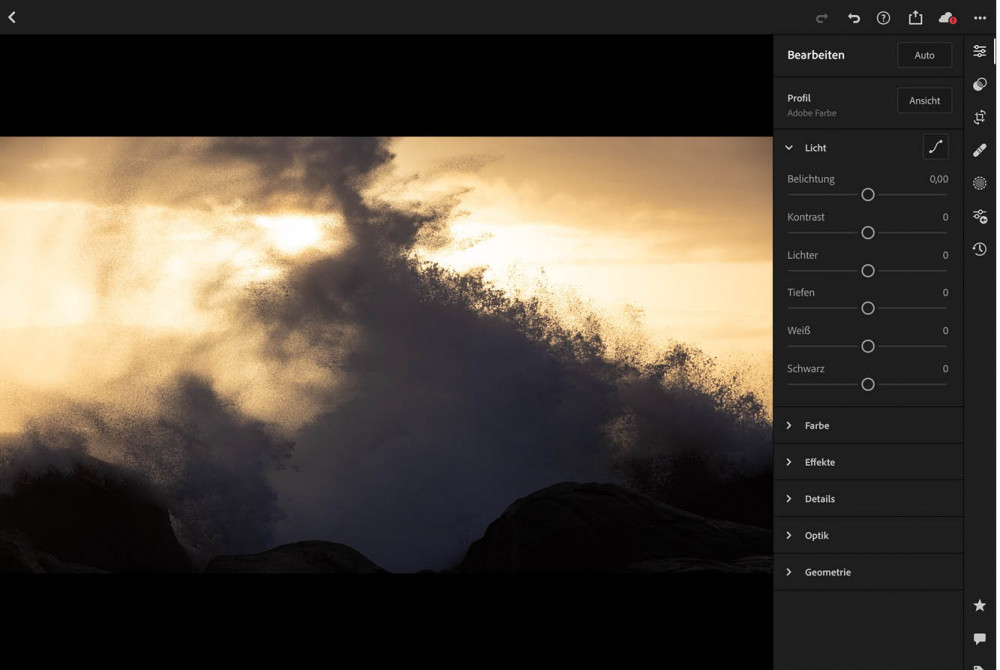
Task: Open the star rating panel
Action: tap(980, 605)
